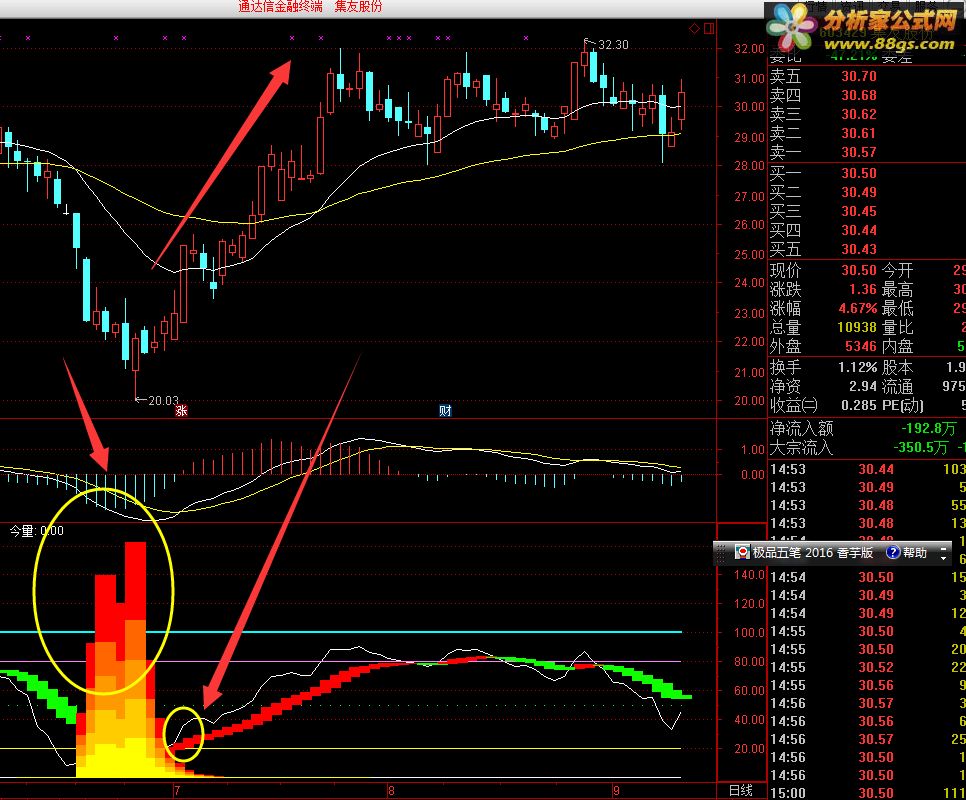
Task: Select the 买五 30.43 bid row
Action: point(867,249)
